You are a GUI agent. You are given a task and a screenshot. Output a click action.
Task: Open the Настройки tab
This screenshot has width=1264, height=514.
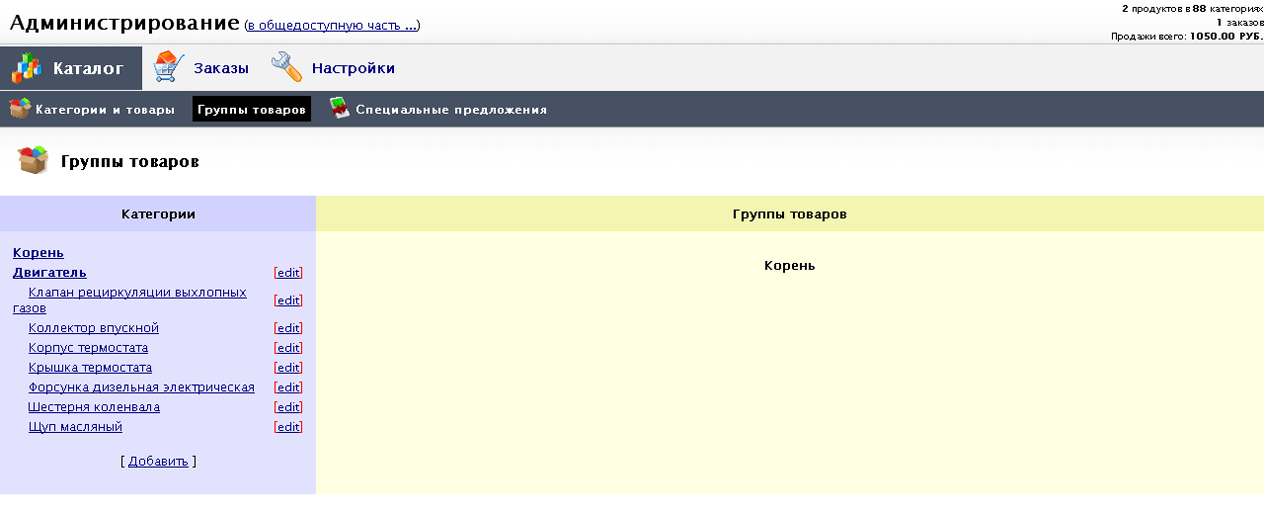(x=352, y=68)
